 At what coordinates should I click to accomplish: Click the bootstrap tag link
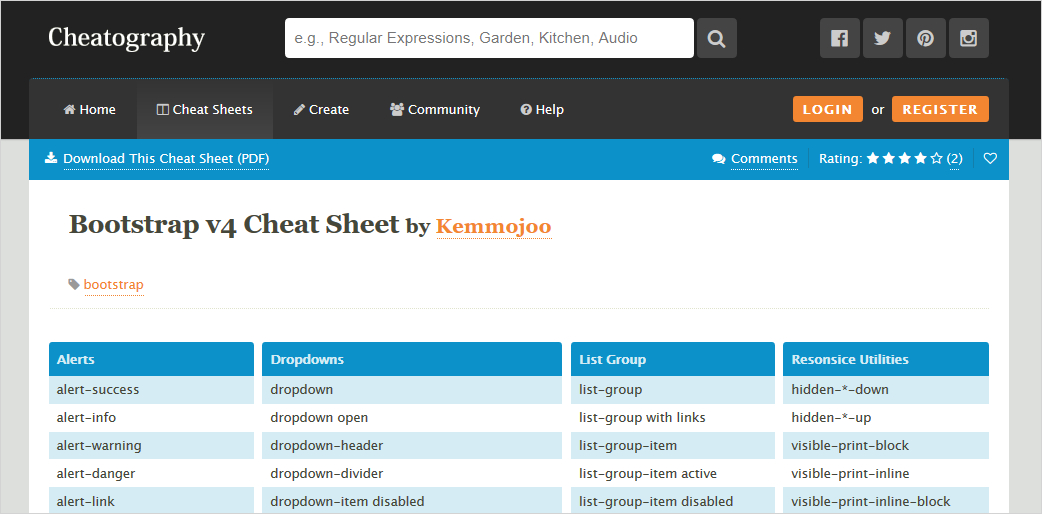tap(113, 285)
